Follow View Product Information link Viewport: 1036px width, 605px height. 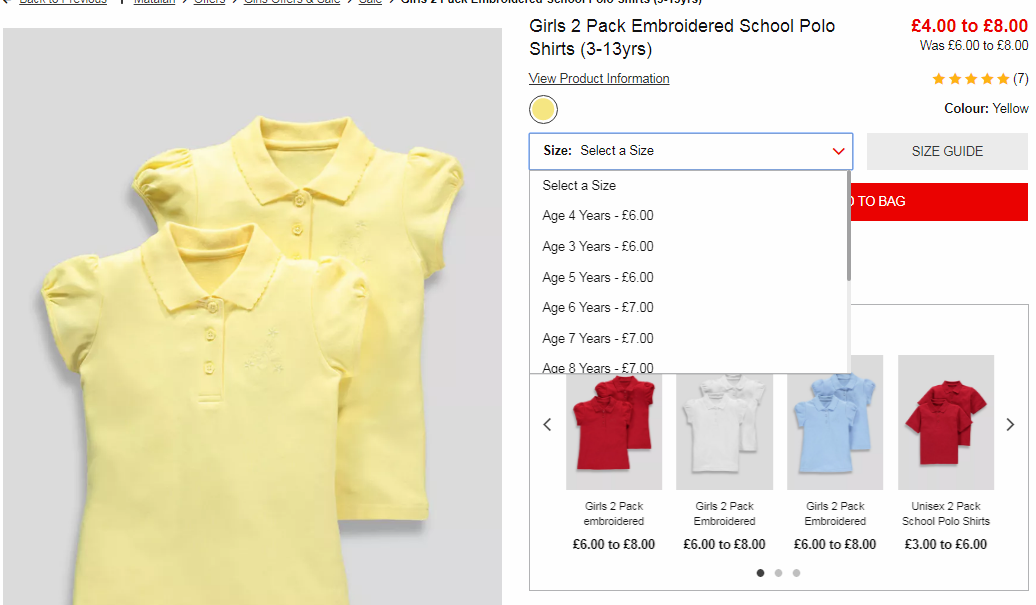coord(599,79)
